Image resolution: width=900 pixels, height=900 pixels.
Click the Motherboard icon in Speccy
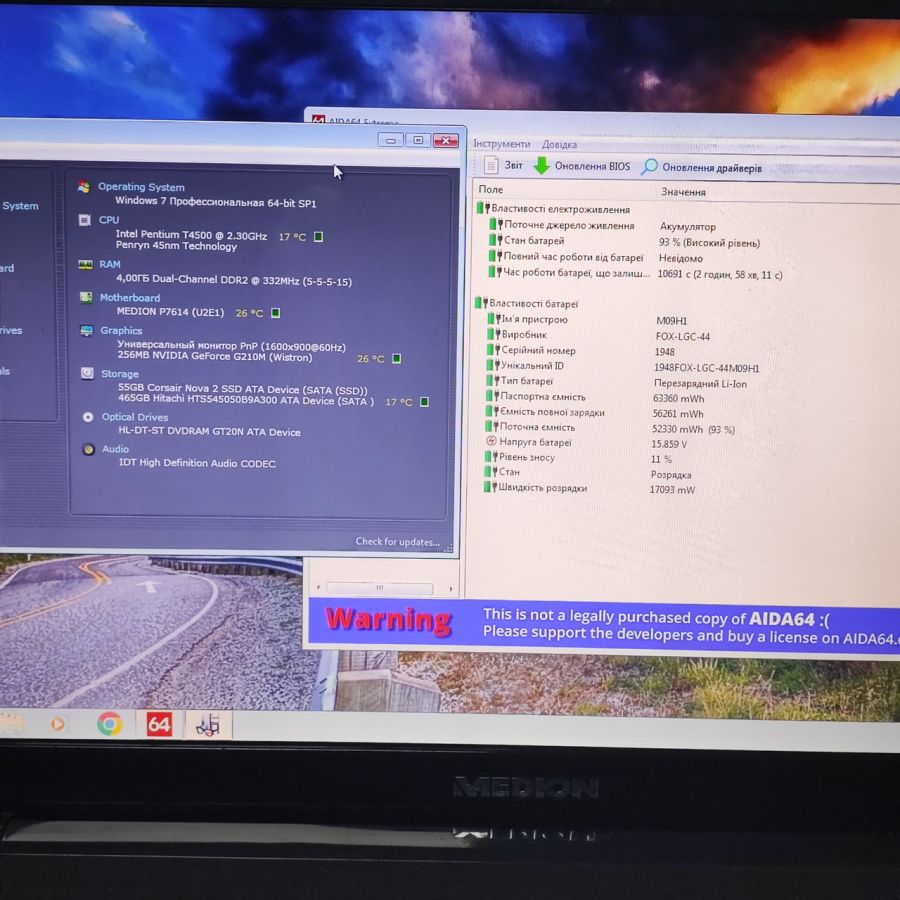click(x=86, y=297)
